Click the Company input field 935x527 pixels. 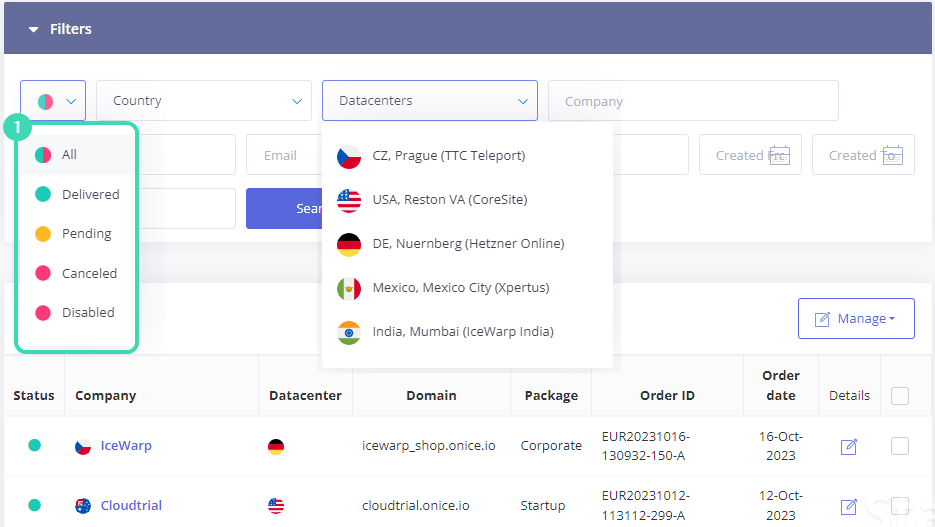[x=693, y=101]
